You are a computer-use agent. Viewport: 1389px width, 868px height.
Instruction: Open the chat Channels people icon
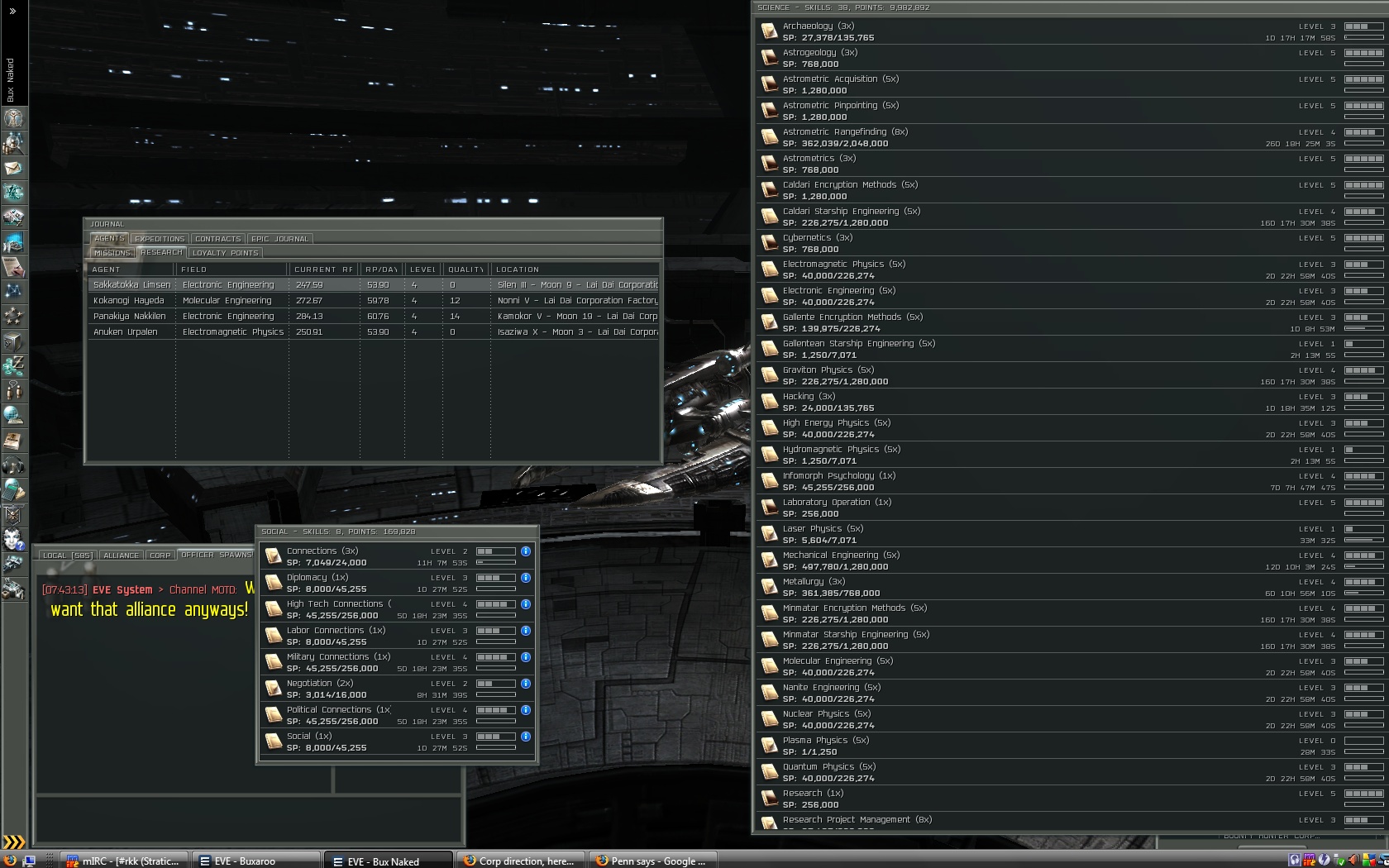14,390
